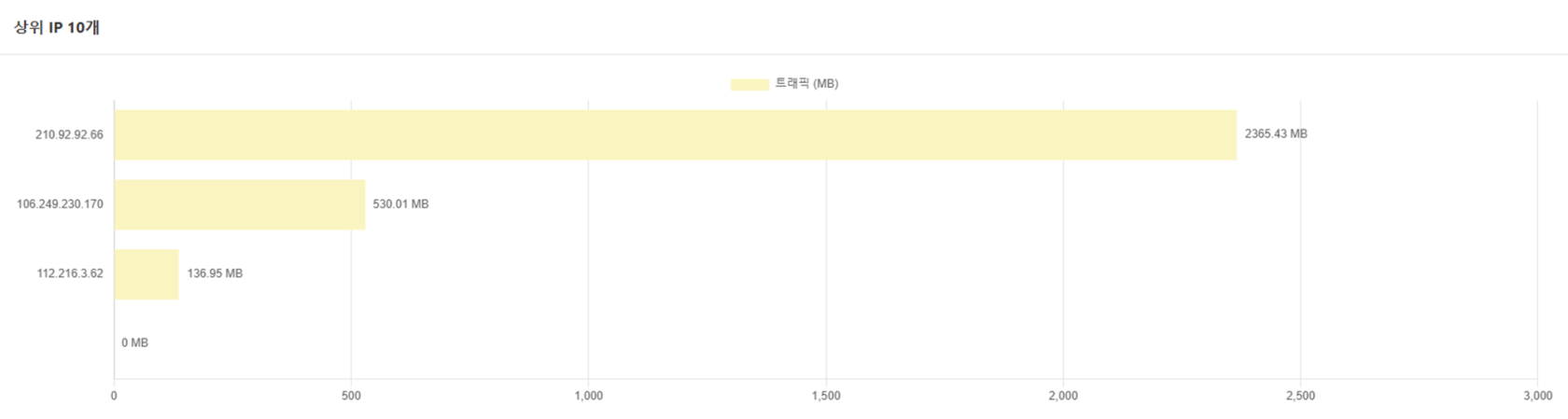Viewport: 1568px width, 419px height.
Task: Click the 3,000 x-axis tick label
Action: tap(1537, 396)
